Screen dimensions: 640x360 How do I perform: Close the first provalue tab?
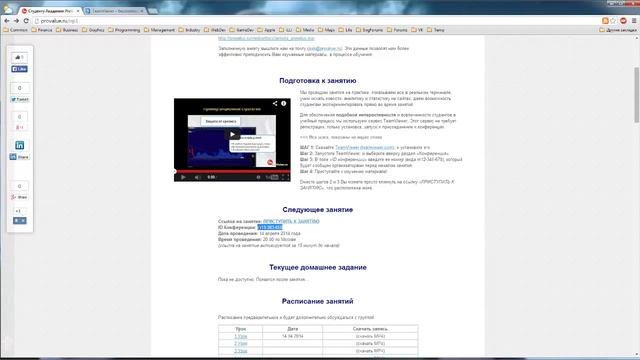[78, 11]
